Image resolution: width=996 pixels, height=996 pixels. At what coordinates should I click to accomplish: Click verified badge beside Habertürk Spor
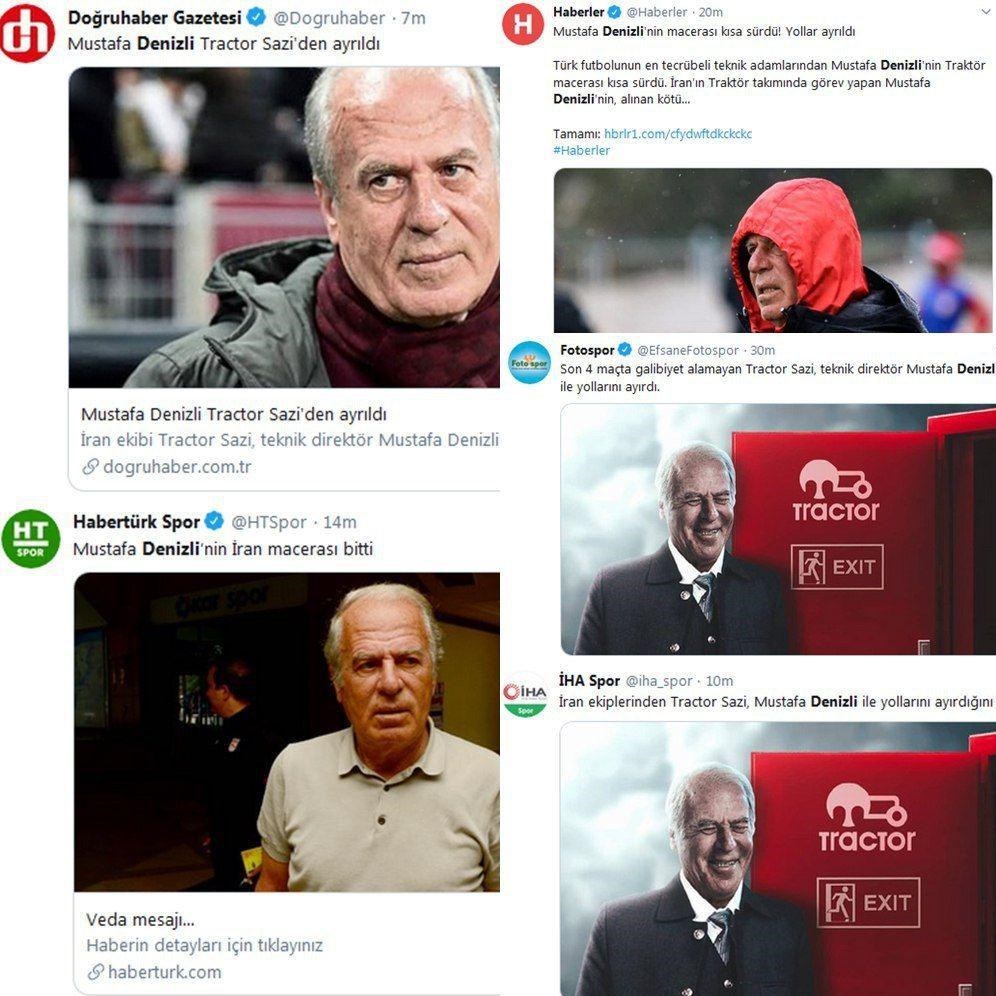click(x=214, y=522)
